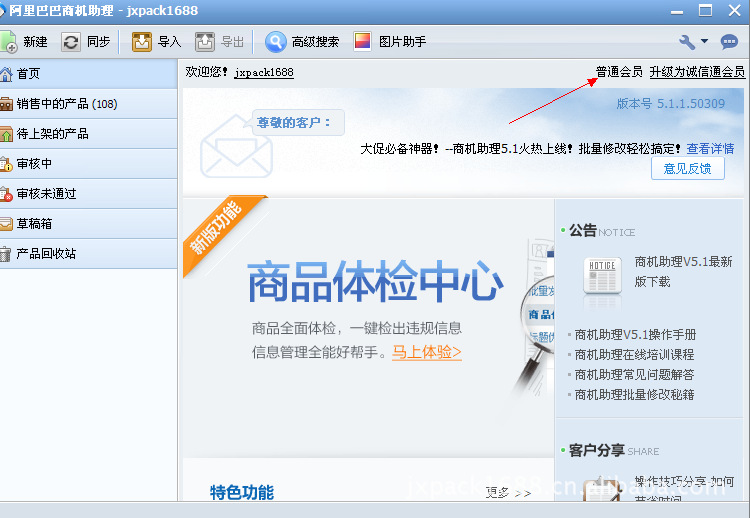Select 首页 in the sidebar
This screenshot has width=750, height=518.
click(x=88, y=74)
